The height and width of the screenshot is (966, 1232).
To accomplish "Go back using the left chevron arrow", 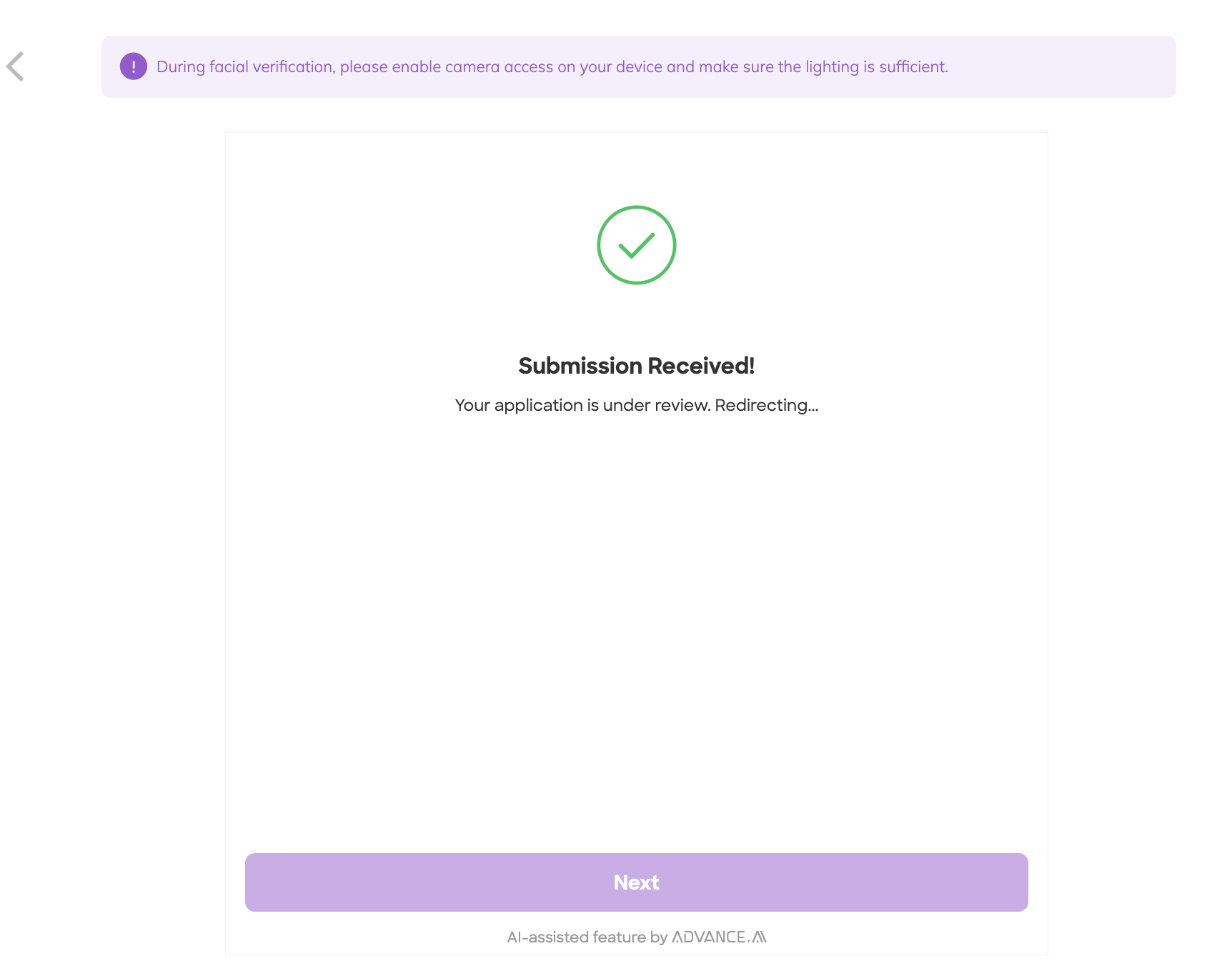I will pos(16,66).
